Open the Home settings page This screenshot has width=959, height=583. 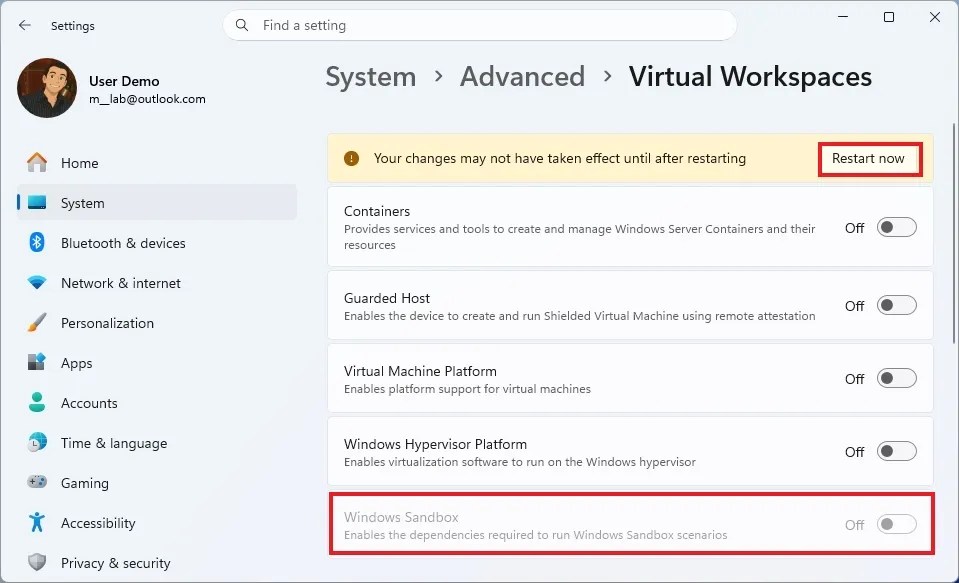[157, 163]
